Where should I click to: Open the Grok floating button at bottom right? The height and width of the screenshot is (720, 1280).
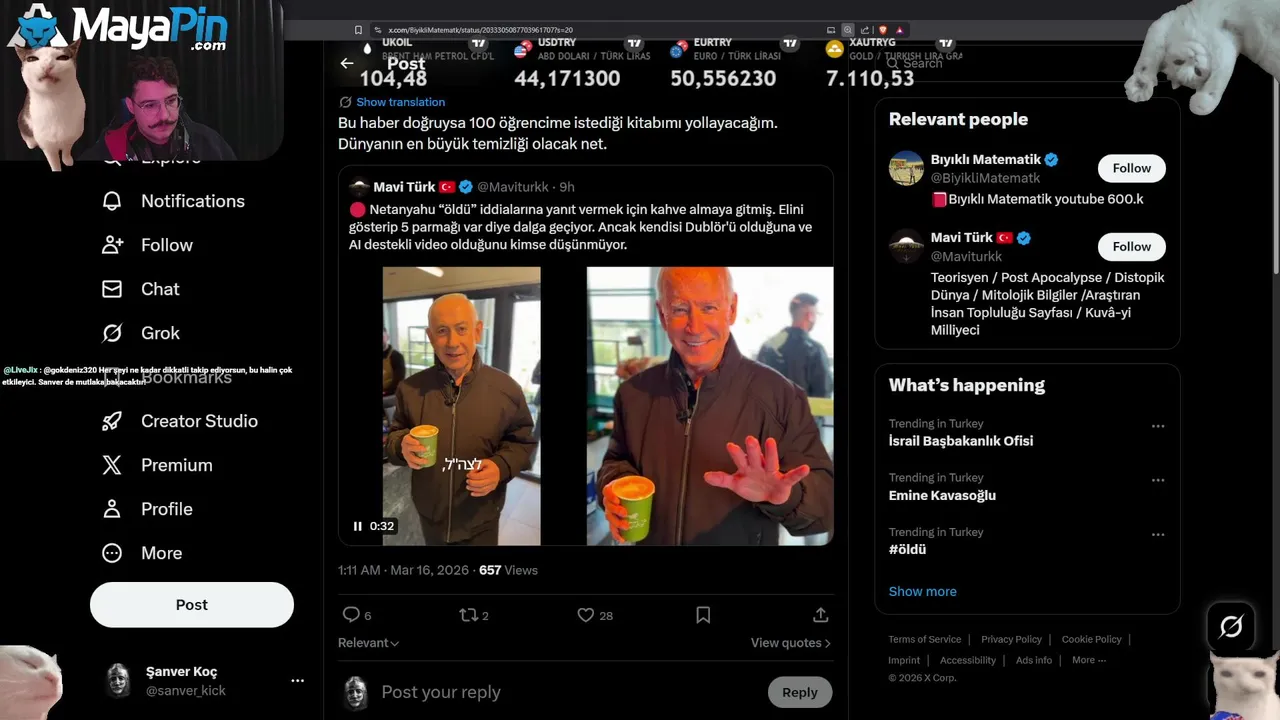pyautogui.click(x=1231, y=626)
